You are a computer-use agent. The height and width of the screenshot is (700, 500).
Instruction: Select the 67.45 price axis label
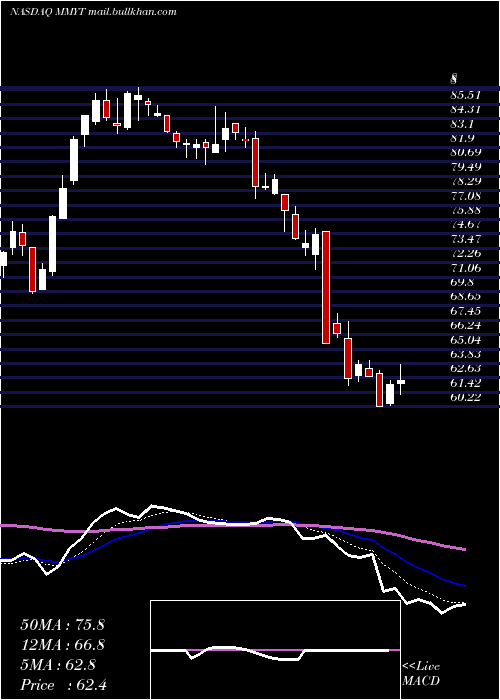click(466, 311)
